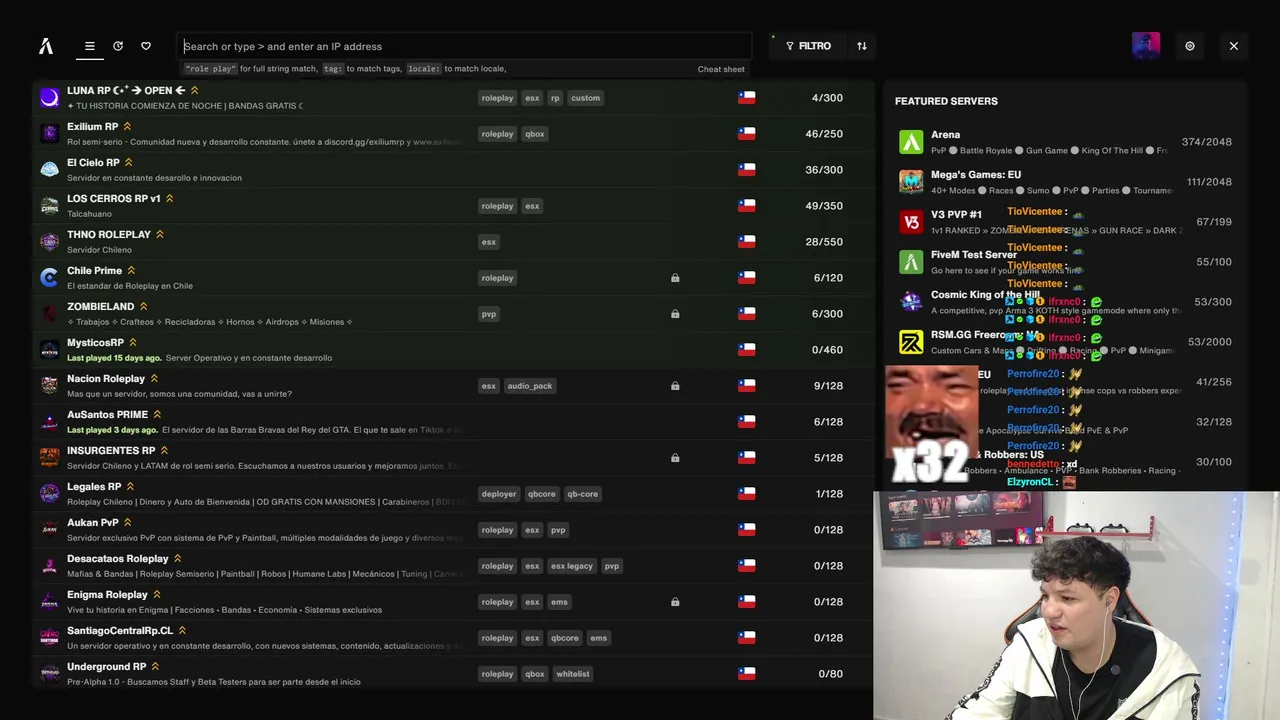The width and height of the screenshot is (1280, 720).
Task: Select the "qbox" tag on Exilium RP
Action: (x=535, y=134)
